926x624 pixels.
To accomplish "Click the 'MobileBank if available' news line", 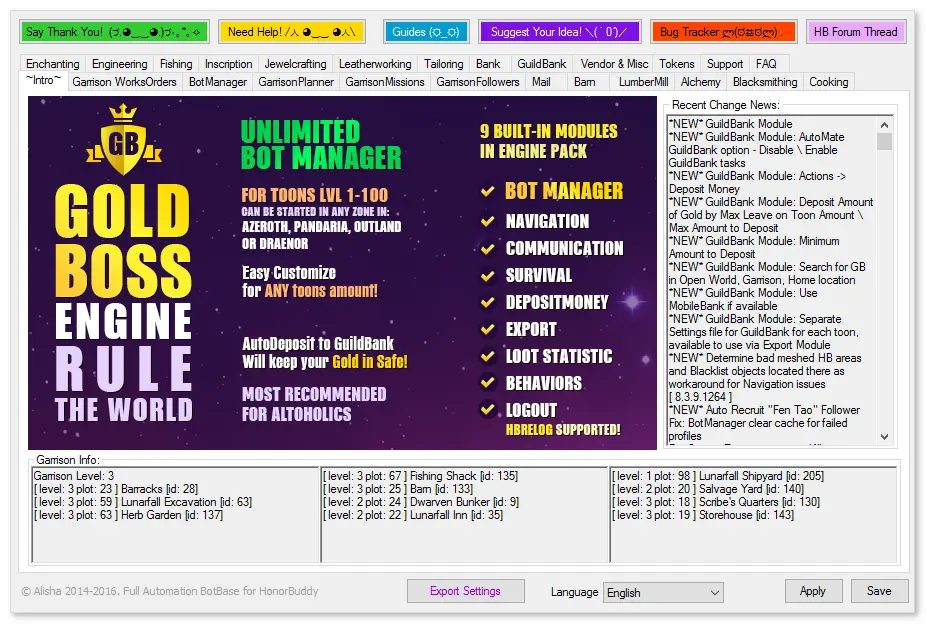I will point(723,306).
